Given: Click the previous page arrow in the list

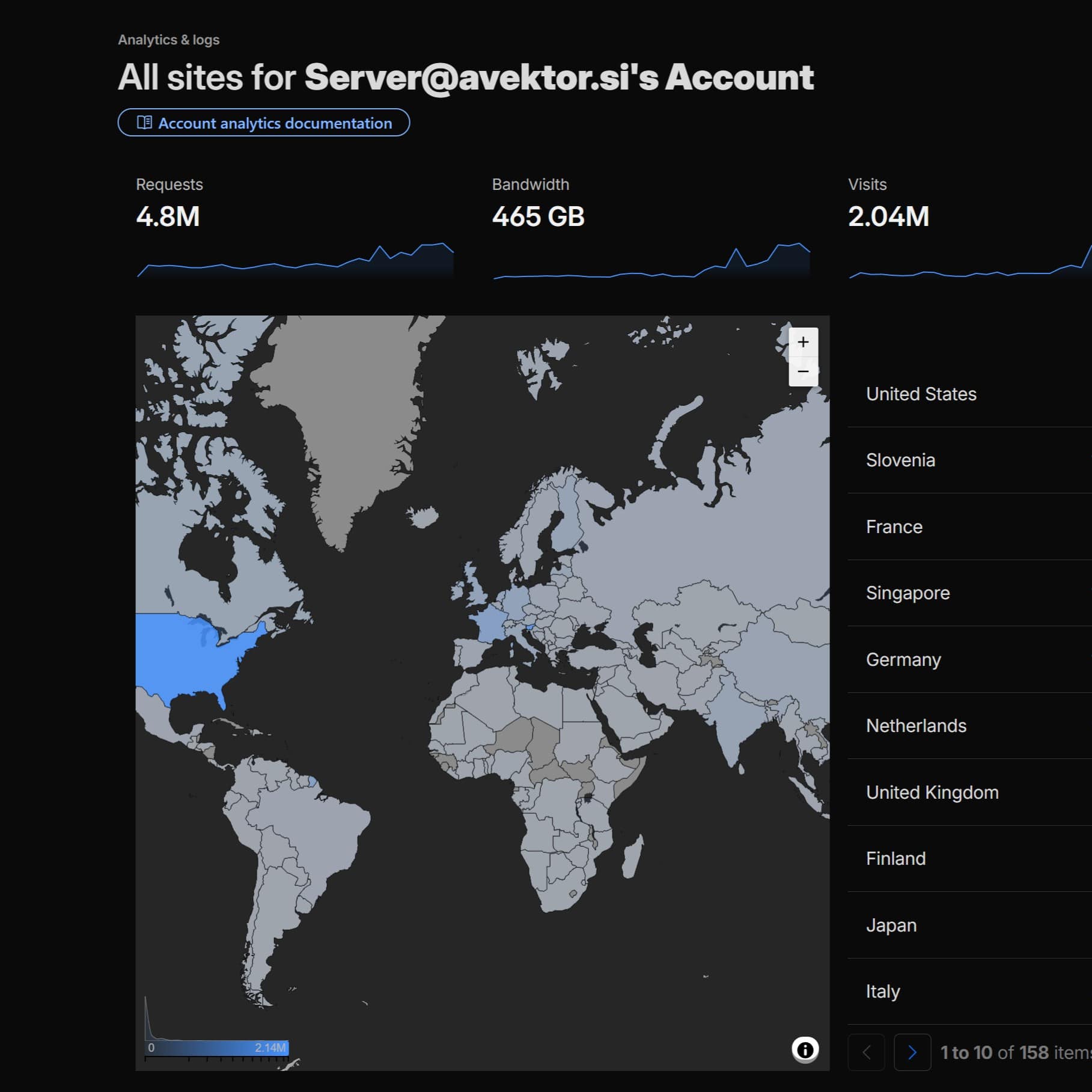Looking at the screenshot, I should [x=866, y=1052].
